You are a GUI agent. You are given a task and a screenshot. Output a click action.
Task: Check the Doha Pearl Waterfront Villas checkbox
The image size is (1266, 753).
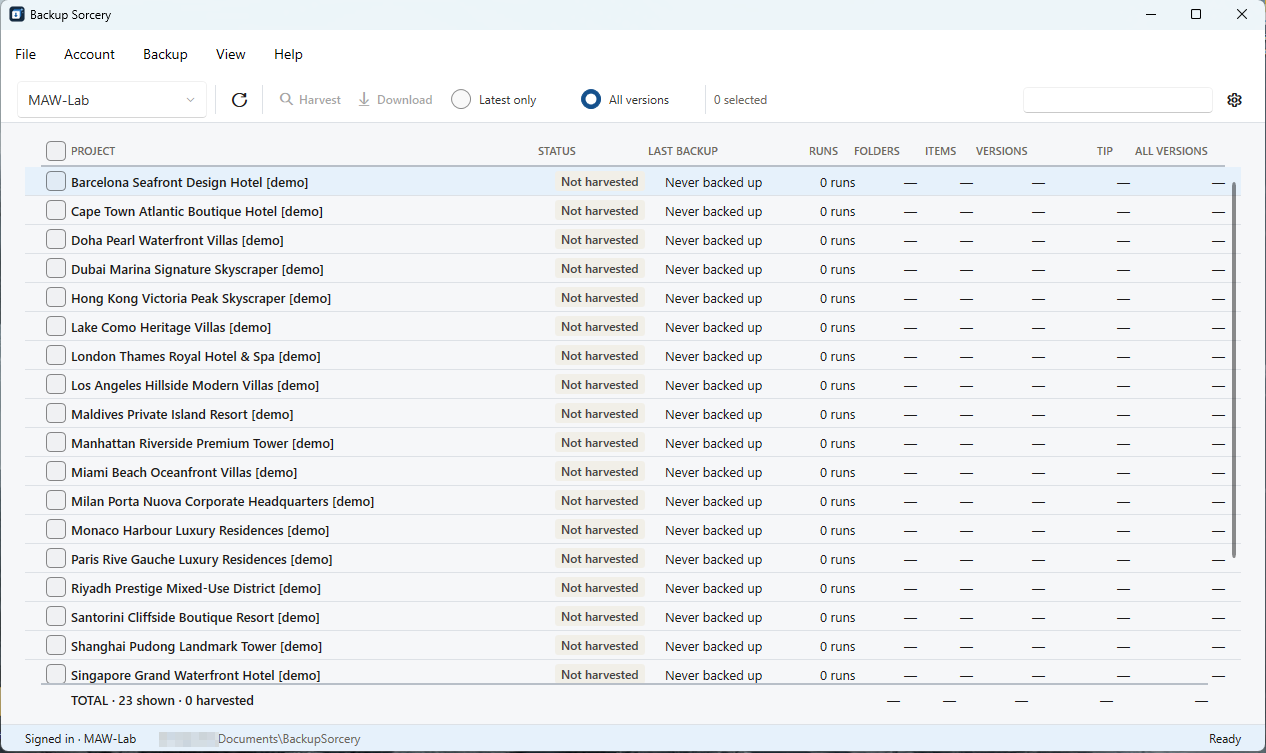pyautogui.click(x=56, y=240)
